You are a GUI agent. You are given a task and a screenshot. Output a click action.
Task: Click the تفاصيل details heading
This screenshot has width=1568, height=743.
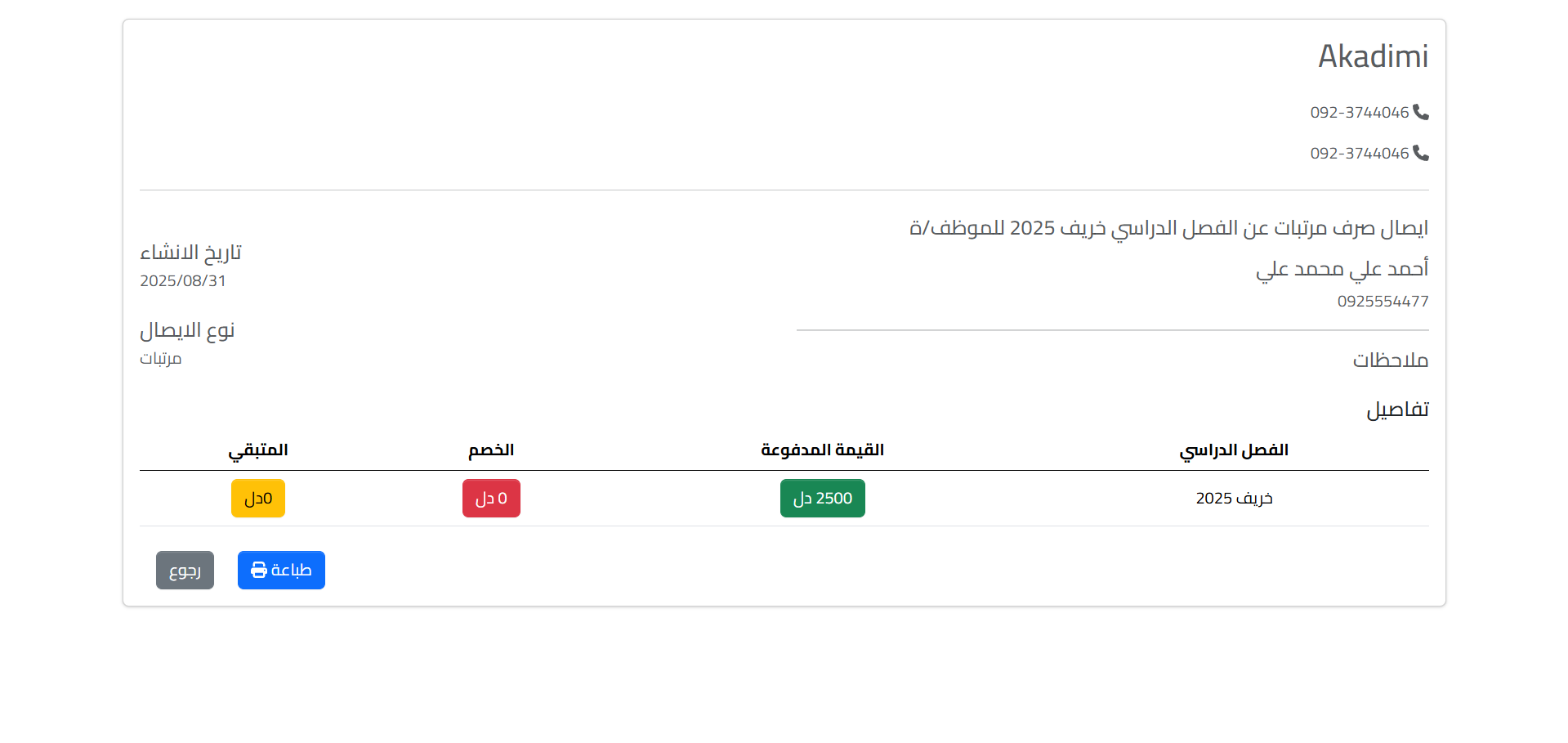[1397, 410]
